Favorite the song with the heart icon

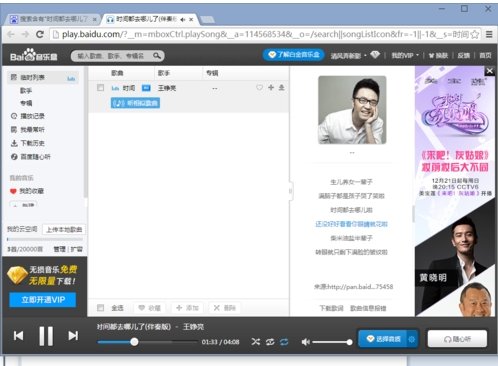[x=259, y=88]
